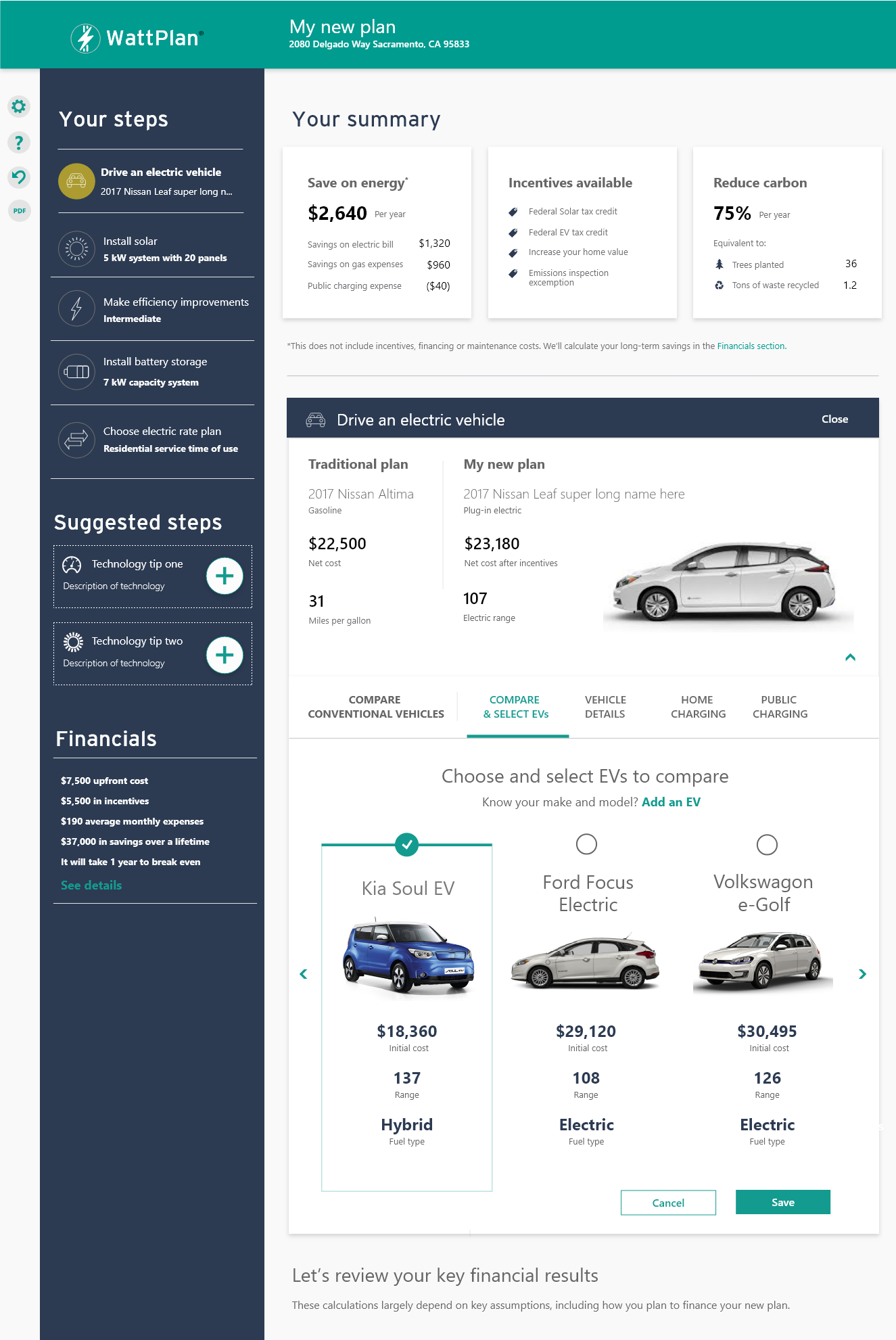Open the Financials section link
Image resolution: width=896 pixels, height=1340 pixels.
click(752, 346)
